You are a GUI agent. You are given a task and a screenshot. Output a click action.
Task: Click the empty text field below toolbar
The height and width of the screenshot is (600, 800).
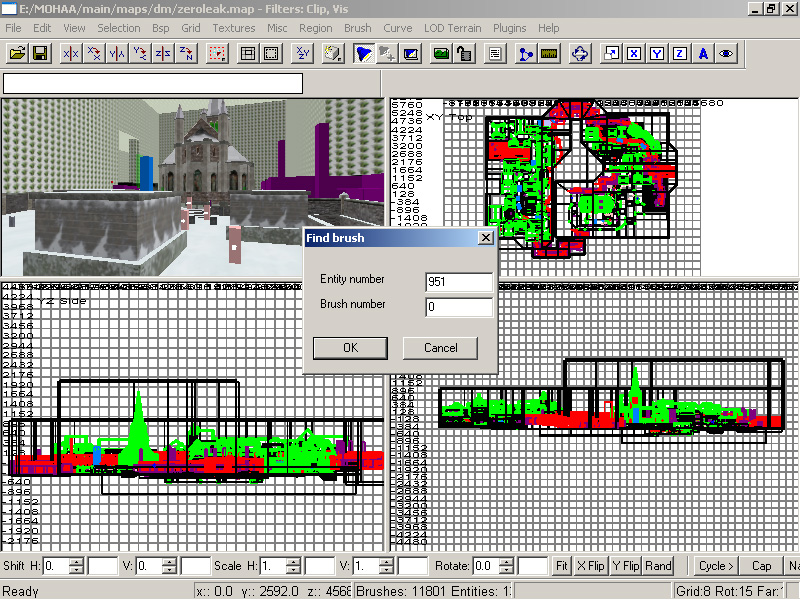pyautogui.click(x=153, y=84)
